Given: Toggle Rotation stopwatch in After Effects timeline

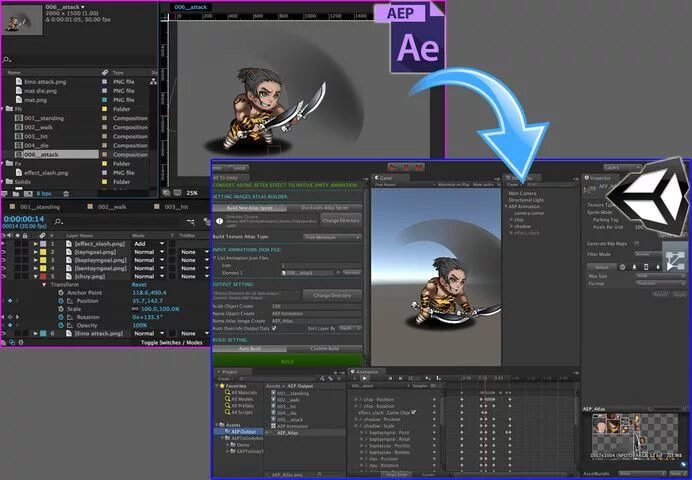Looking at the screenshot, I should (61, 317).
